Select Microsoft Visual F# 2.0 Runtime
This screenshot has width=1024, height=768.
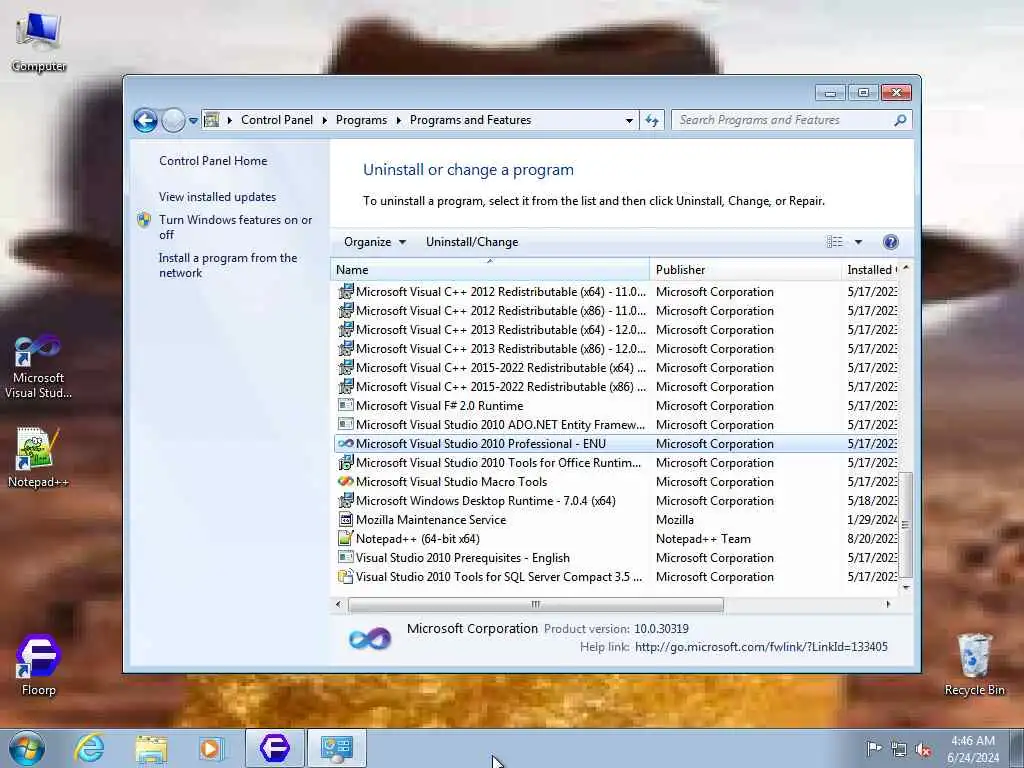616,406
